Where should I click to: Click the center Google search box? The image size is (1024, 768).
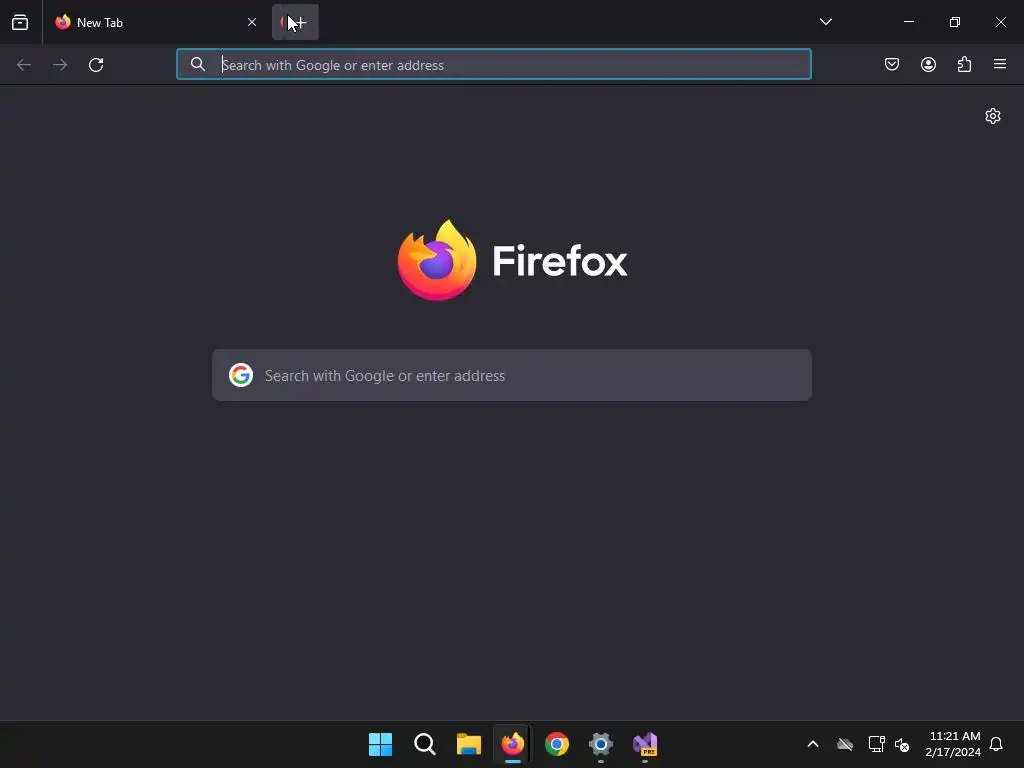pos(512,376)
